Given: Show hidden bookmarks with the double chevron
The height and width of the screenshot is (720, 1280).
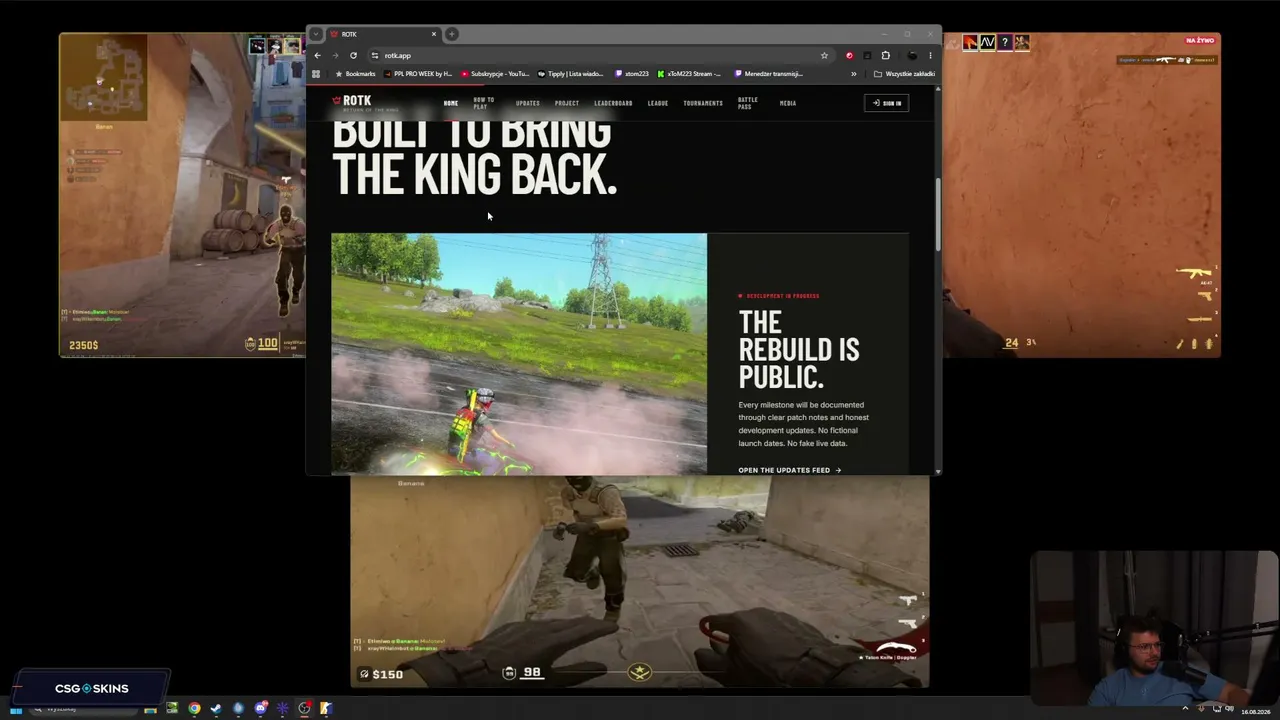Looking at the screenshot, I should pos(853,73).
